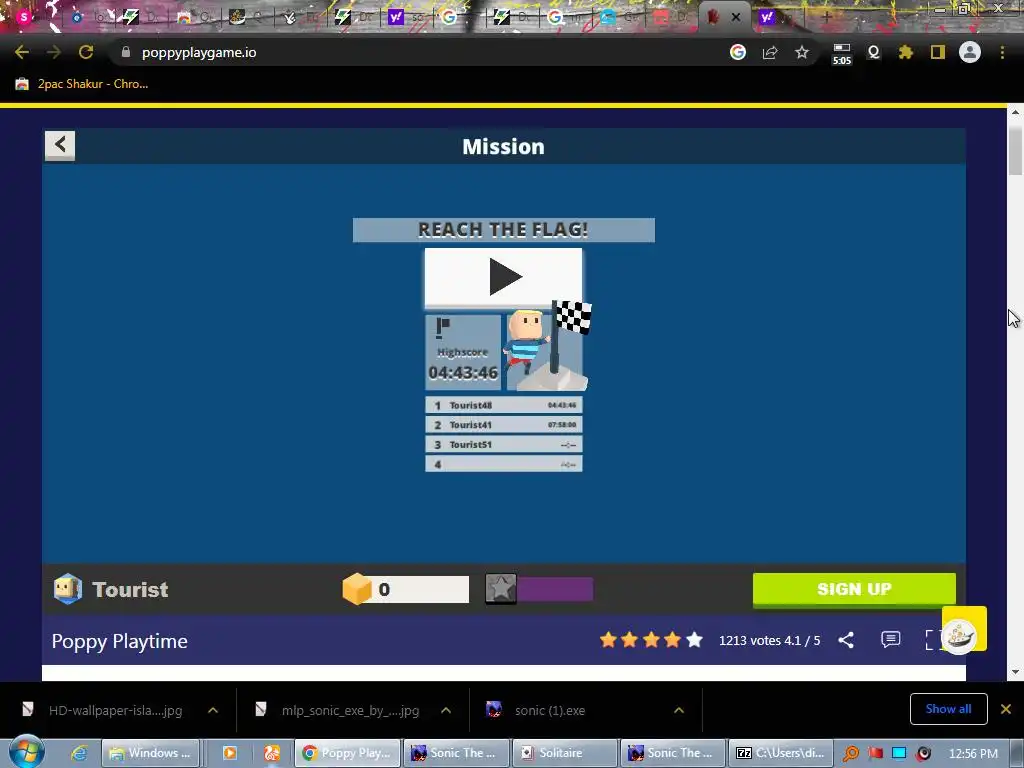The image size is (1024, 768).
Task: Open the Extensions puzzle piece menu
Action: coord(906,52)
